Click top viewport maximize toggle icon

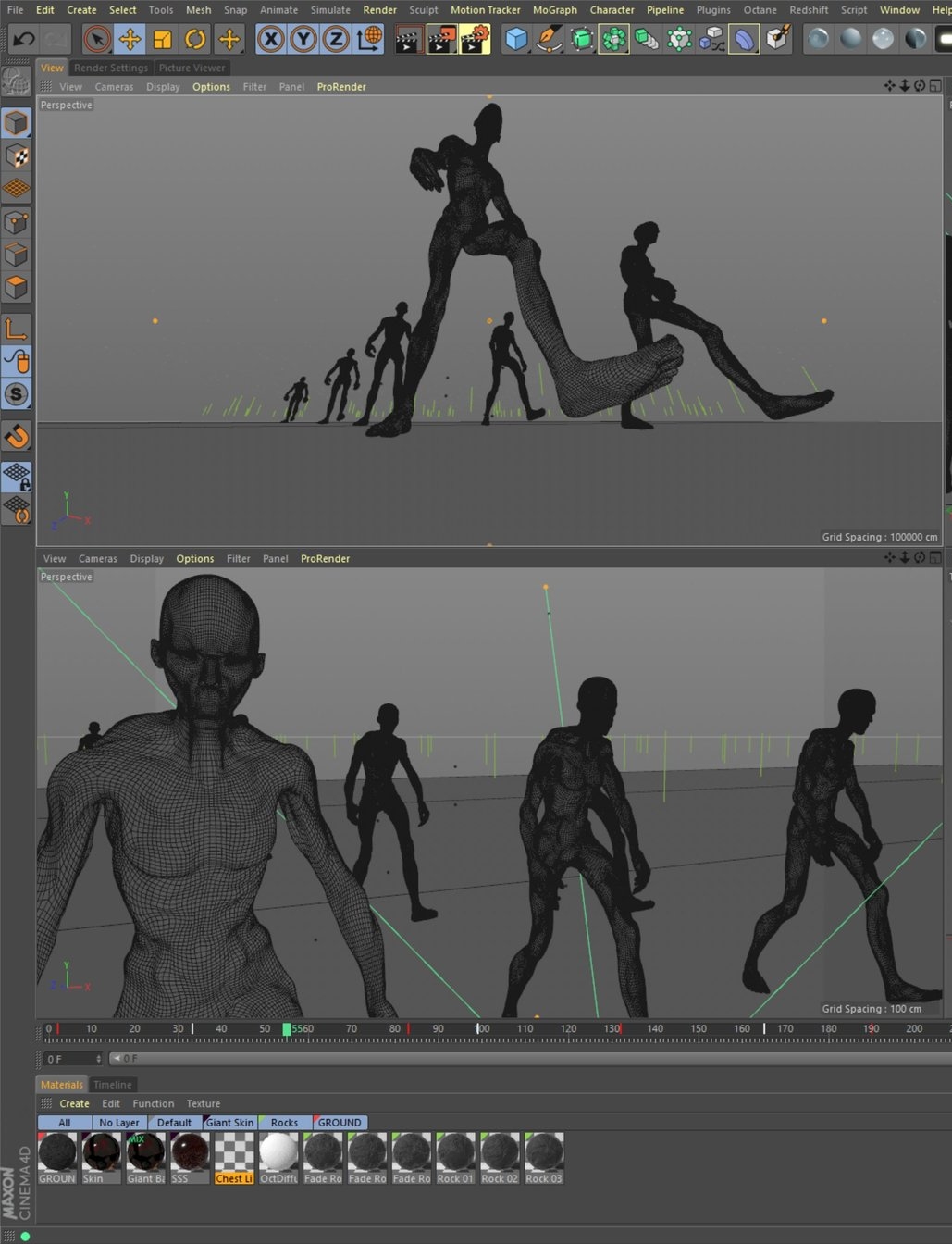(x=935, y=86)
